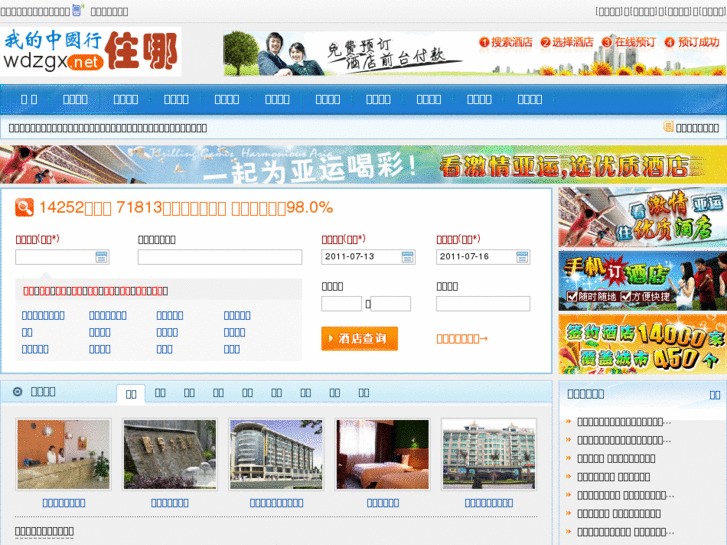Open the 看激情亚运 住优质酒店 side banner
This screenshot has height=545, width=727.
(x=643, y=217)
